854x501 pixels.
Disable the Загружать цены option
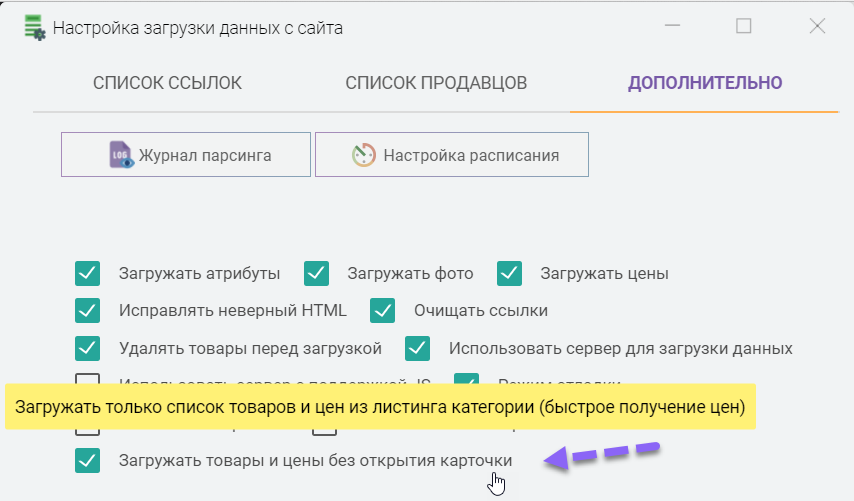[x=510, y=273]
